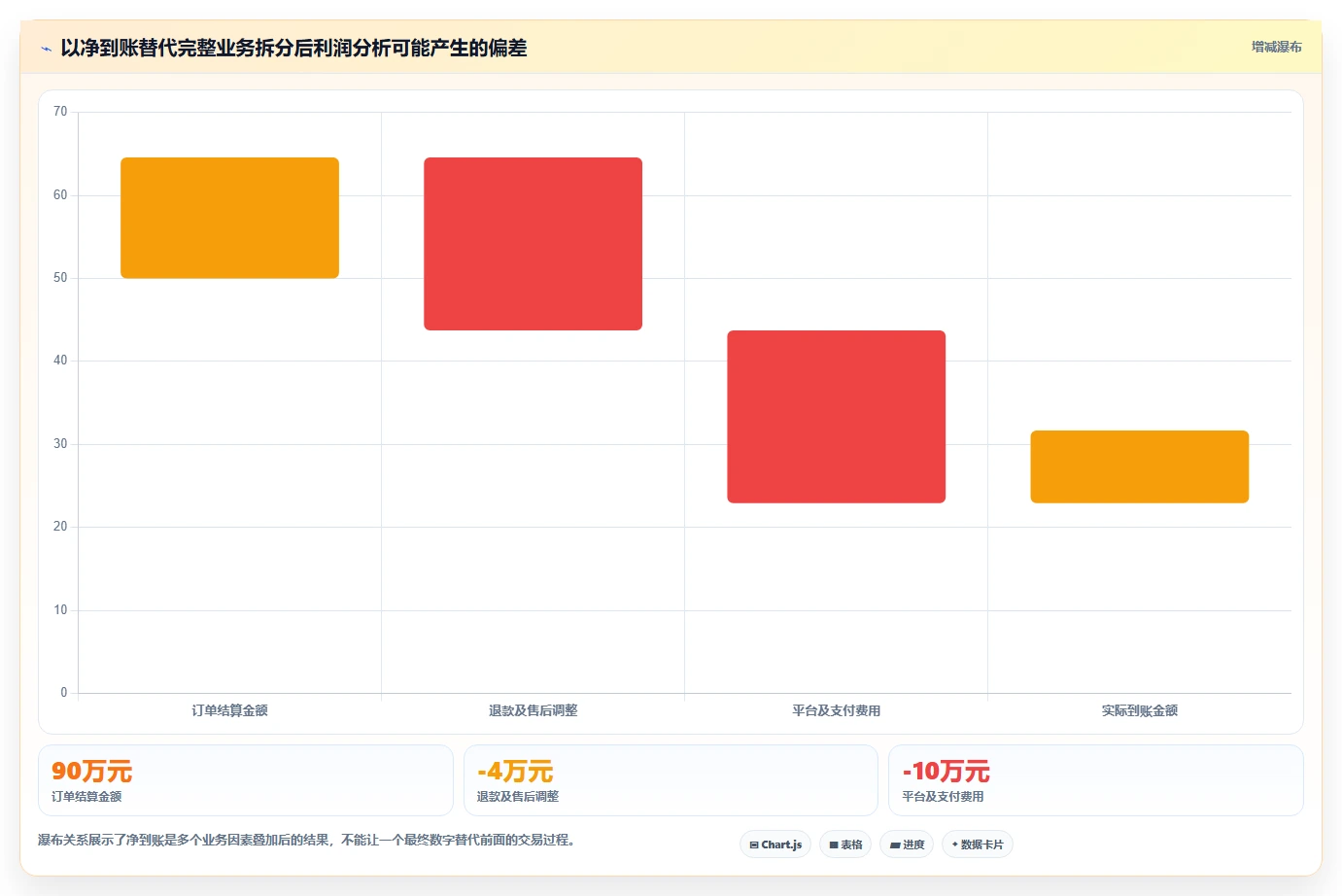Screen dimensions: 1342x896
Task: Select the -4万元 退款及售后调整 data card
Action: point(671,780)
